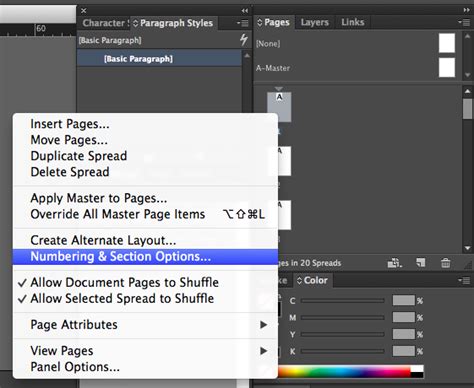Choose Override All Master Page Items
474x388 pixels.
pyautogui.click(x=145, y=214)
